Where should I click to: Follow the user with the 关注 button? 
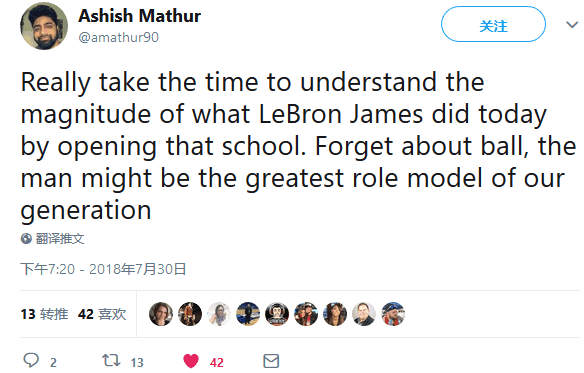point(493,24)
